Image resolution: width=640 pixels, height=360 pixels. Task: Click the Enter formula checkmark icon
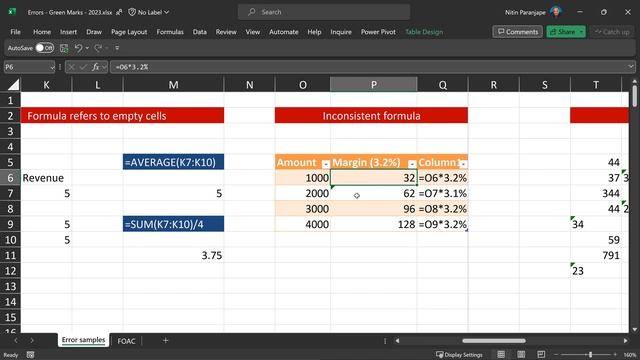(83, 67)
